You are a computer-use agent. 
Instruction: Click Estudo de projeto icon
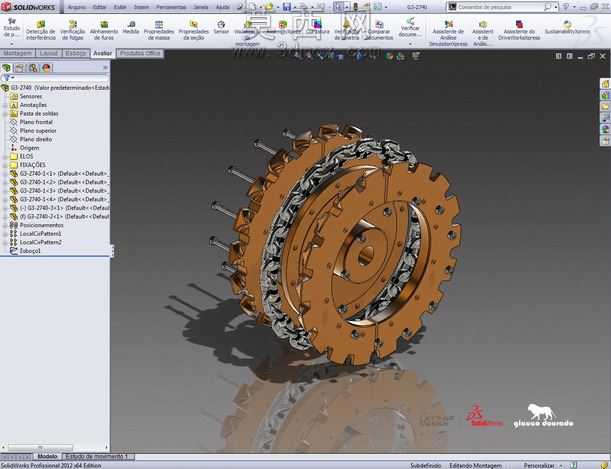[x=12, y=27]
